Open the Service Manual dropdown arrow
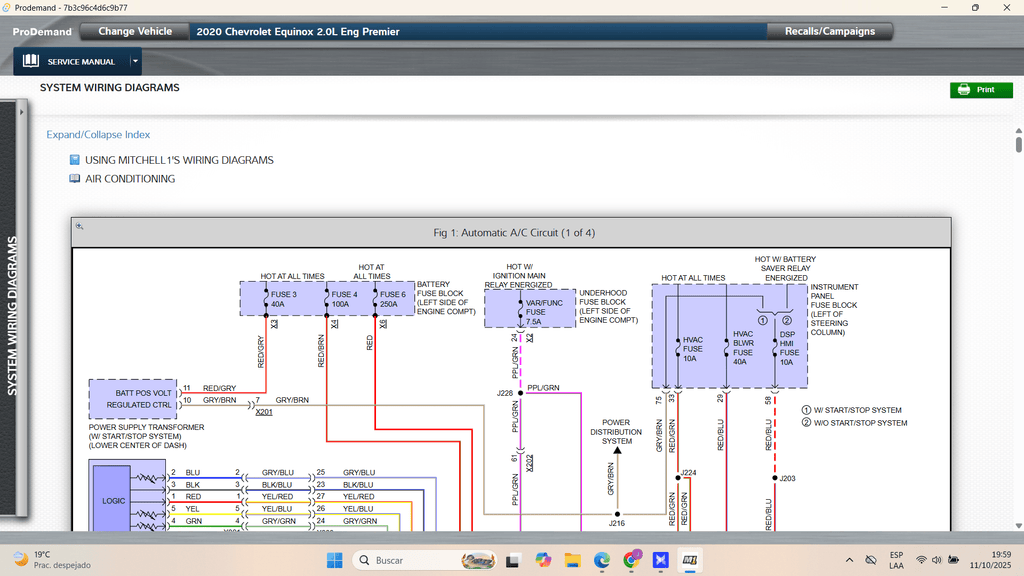 tap(135, 62)
